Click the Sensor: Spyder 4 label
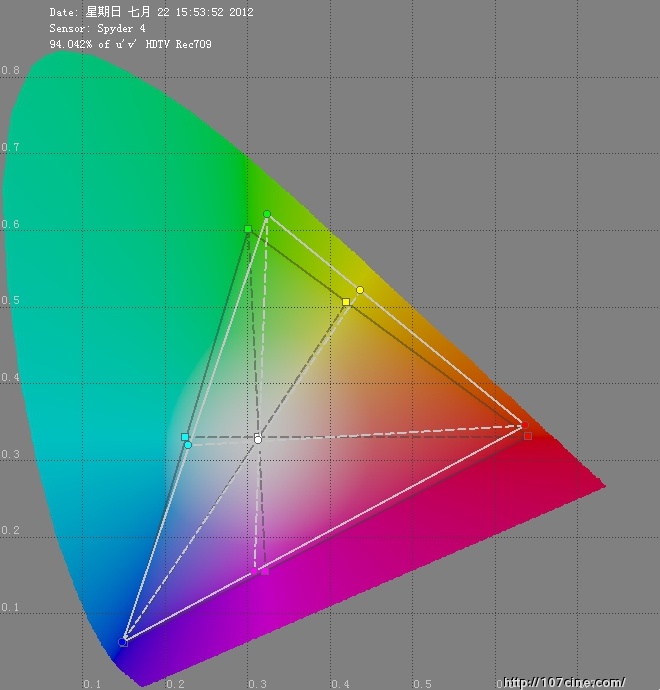 click(95, 29)
